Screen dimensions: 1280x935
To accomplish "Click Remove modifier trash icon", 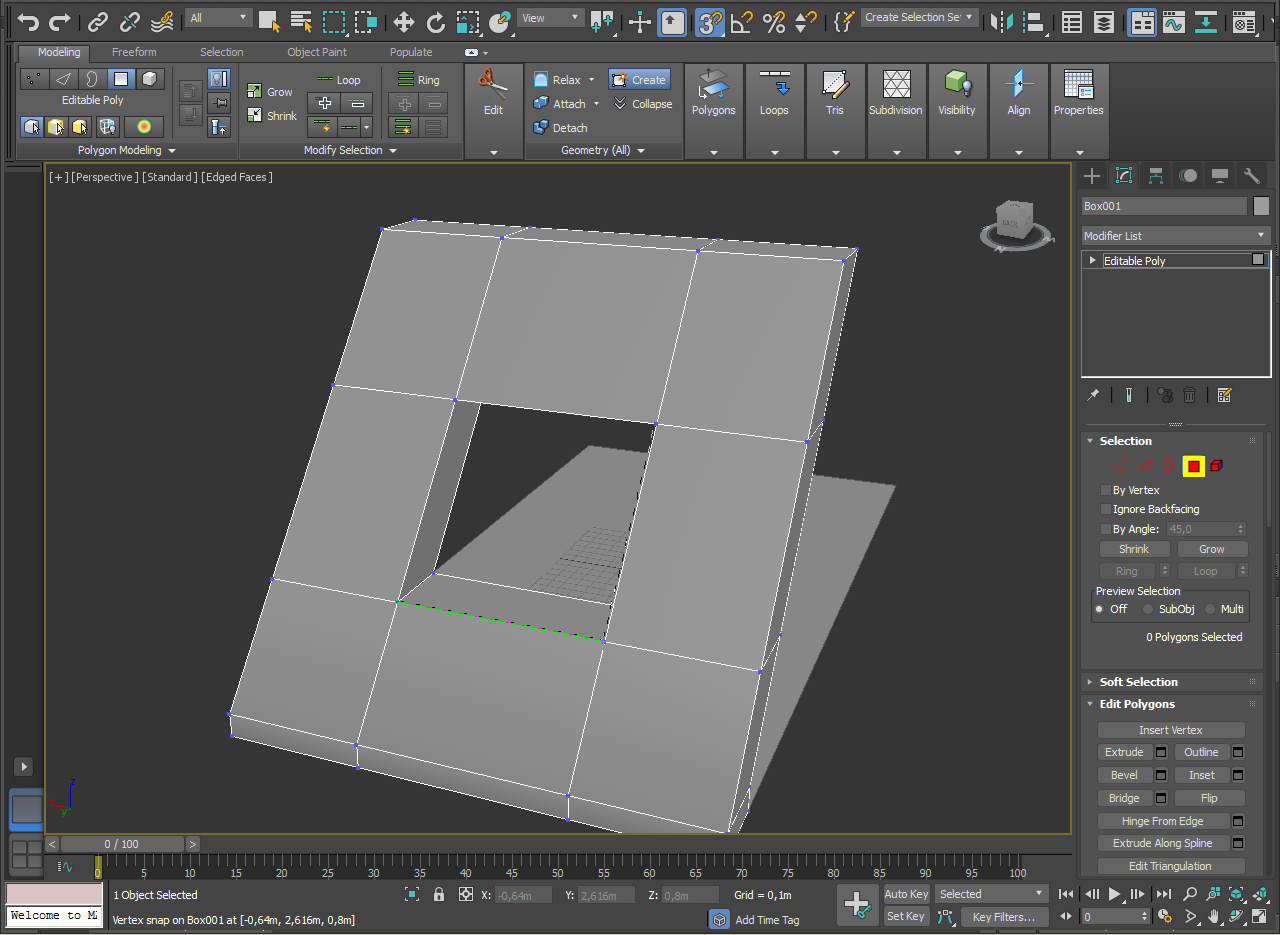I will point(1190,395).
